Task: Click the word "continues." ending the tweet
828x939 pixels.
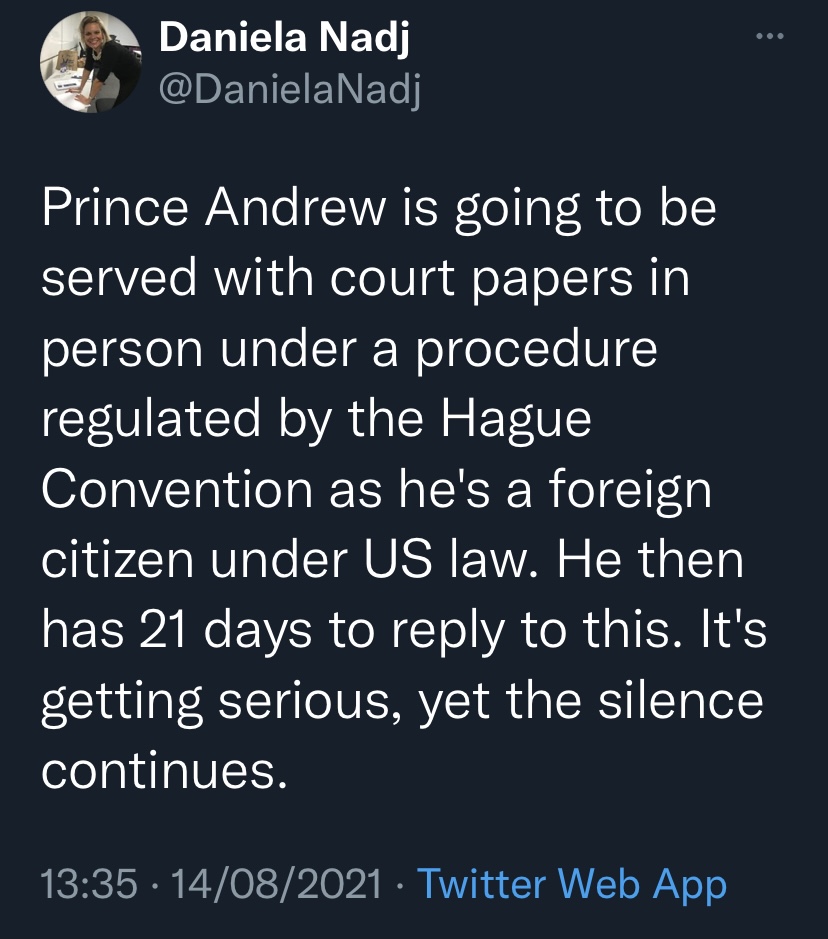Action: click(165, 771)
